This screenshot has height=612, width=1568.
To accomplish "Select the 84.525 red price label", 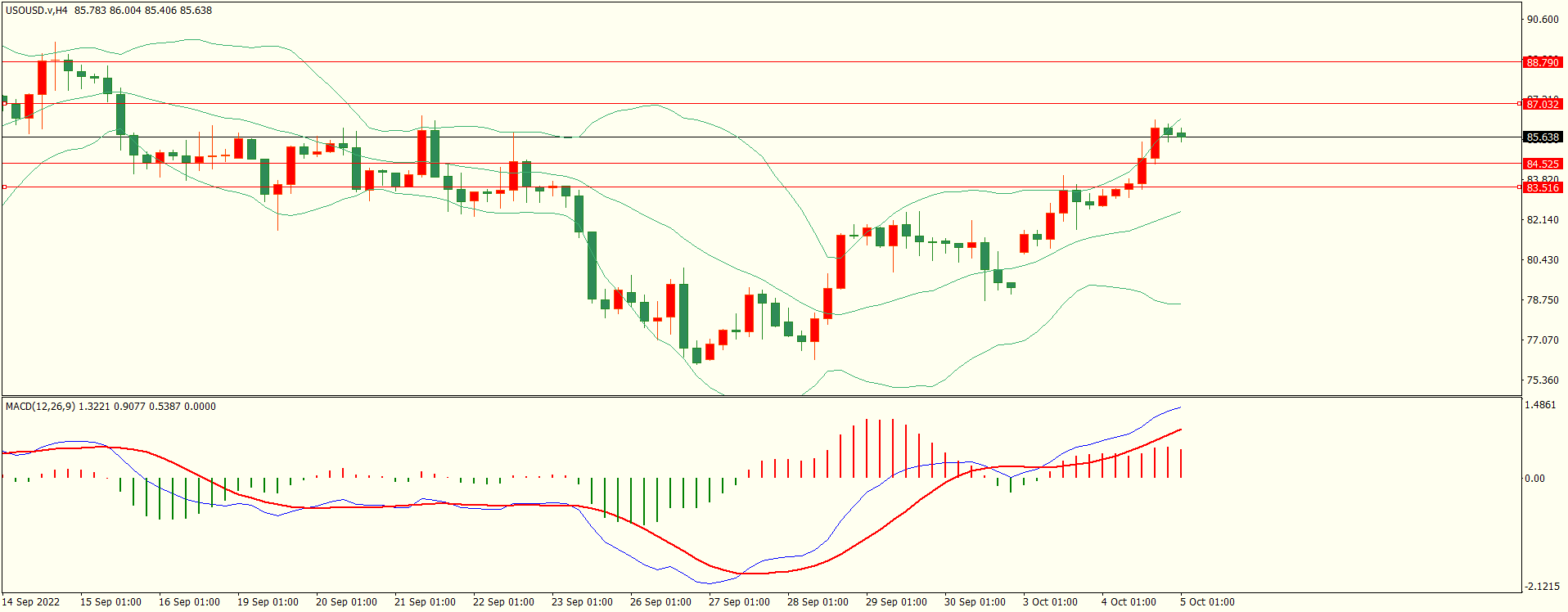I will coord(1543,164).
